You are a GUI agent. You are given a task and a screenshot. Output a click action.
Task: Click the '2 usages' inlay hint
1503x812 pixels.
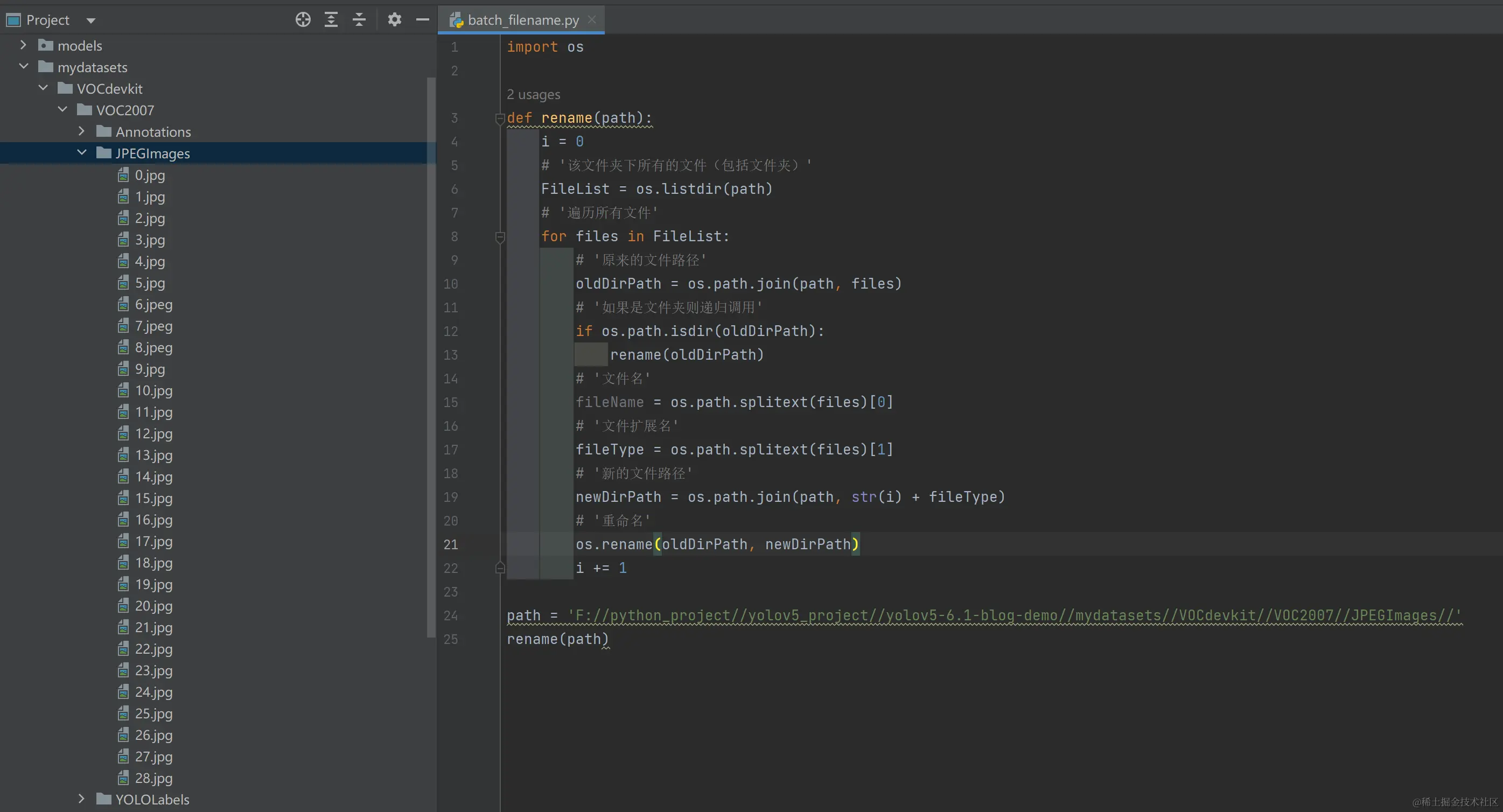533,95
